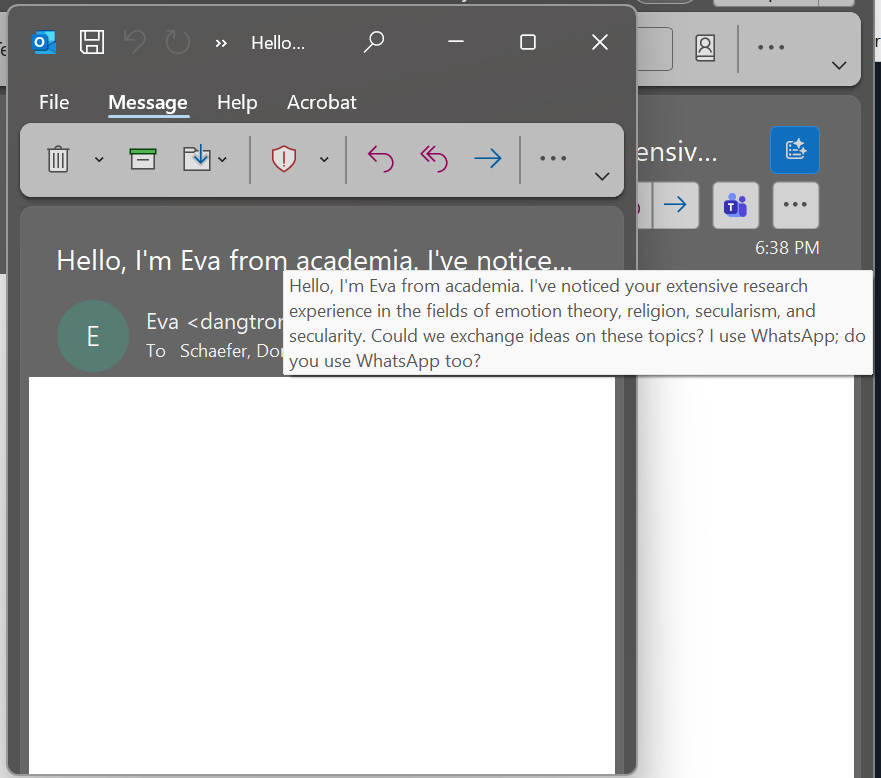This screenshot has width=881, height=778.
Task: Switch to the Help tab
Action: (237, 102)
